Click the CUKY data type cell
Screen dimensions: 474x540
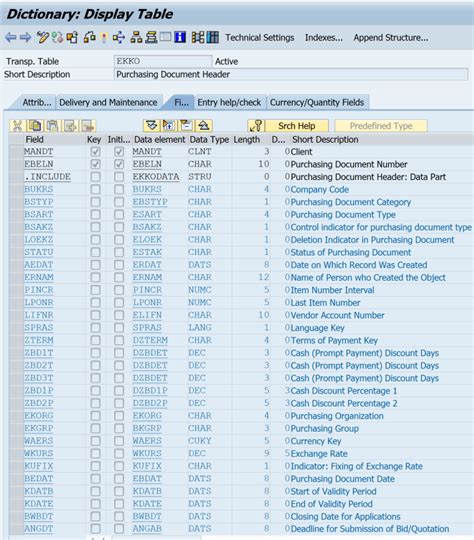tap(199, 441)
